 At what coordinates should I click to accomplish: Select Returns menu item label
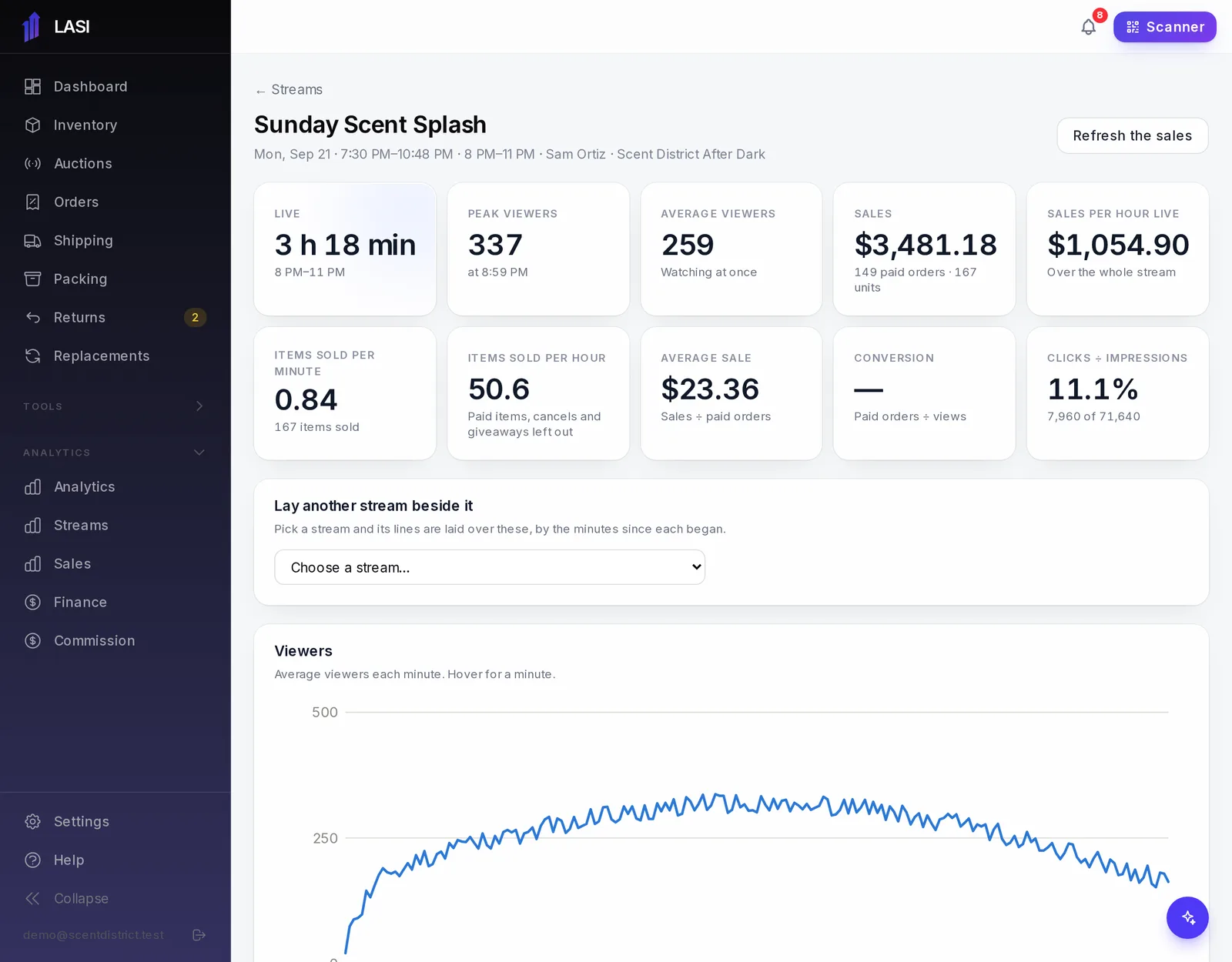[79, 318]
